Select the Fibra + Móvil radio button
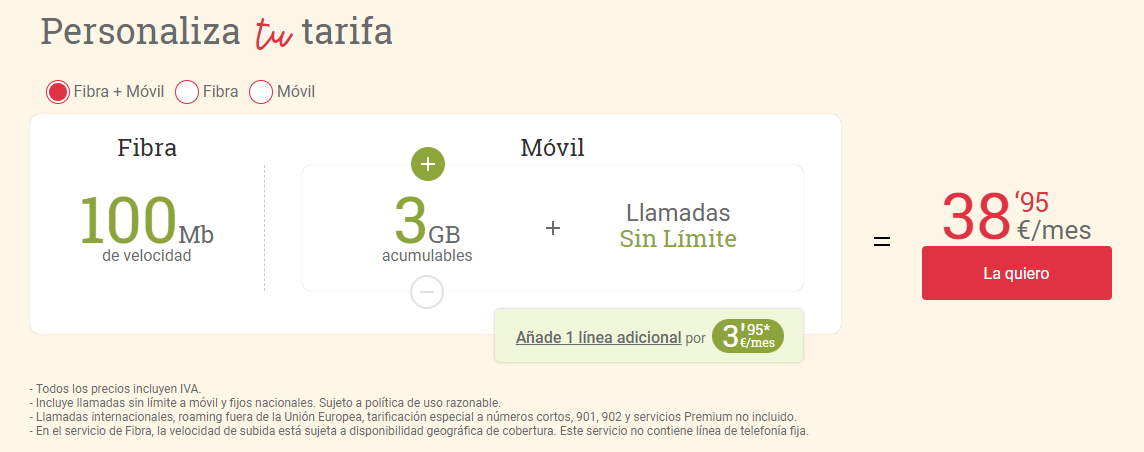 click(58, 93)
